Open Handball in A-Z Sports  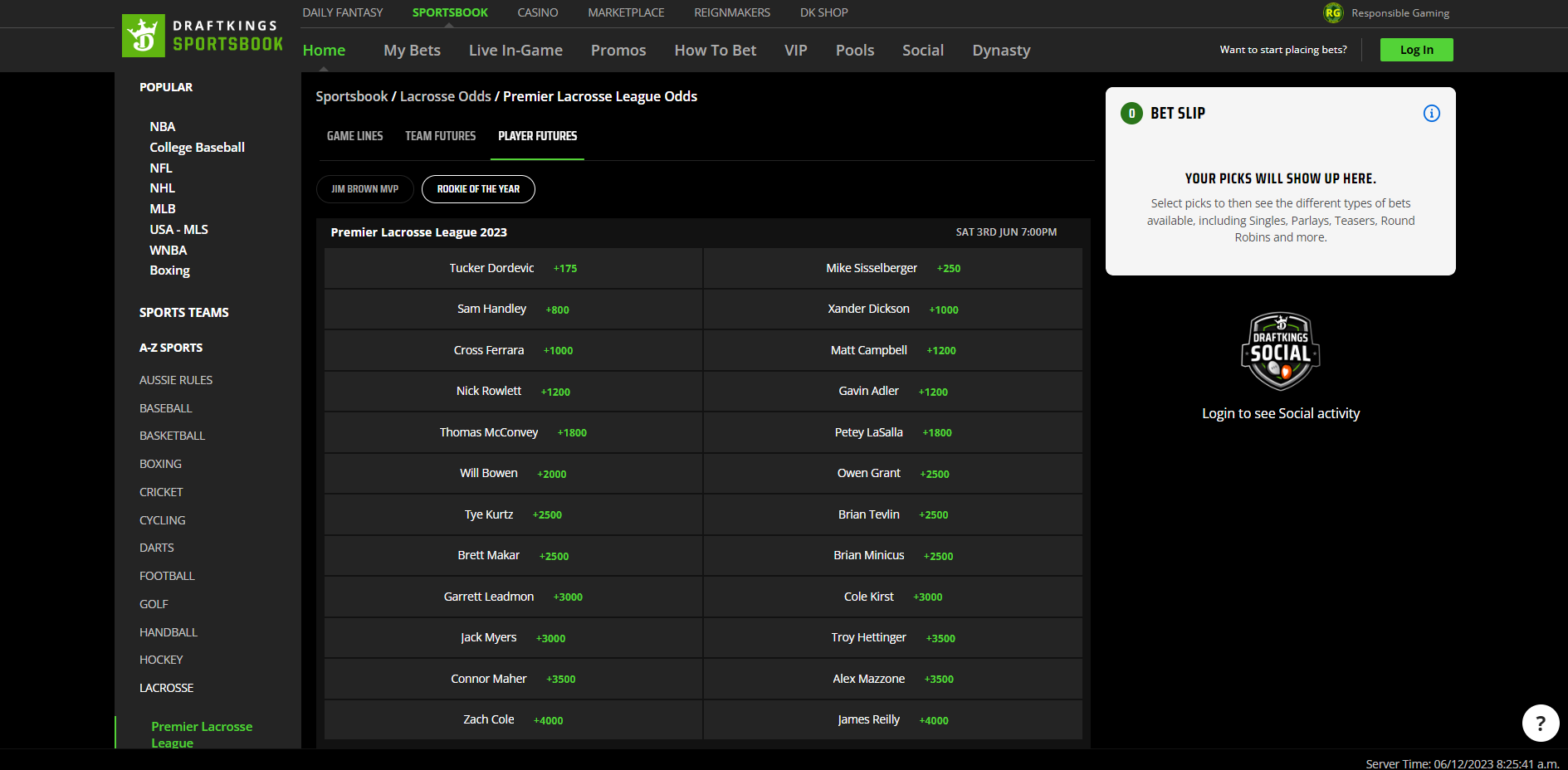pyautogui.click(x=169, y=632)
